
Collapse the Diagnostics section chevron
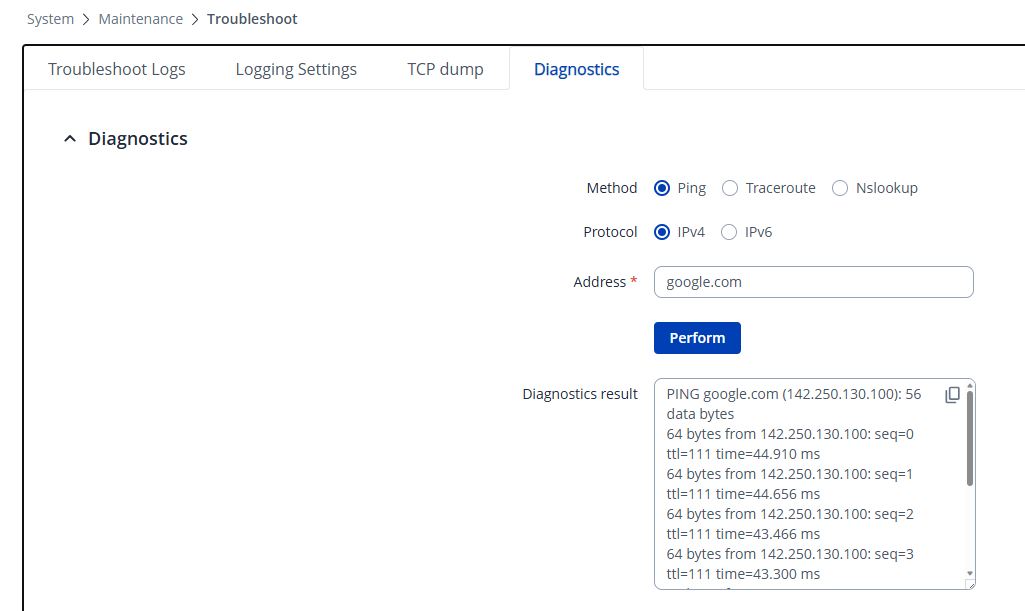pyautogui.click(x=69, y=139)
